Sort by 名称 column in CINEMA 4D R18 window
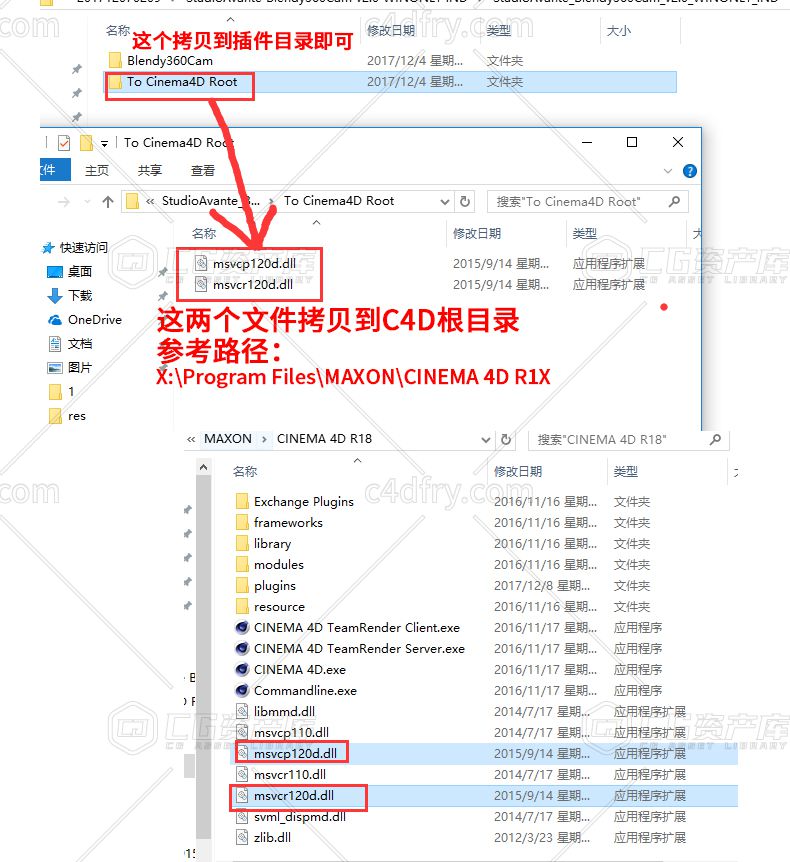This screenshot has width=790, height=862. tap(245, 471)
